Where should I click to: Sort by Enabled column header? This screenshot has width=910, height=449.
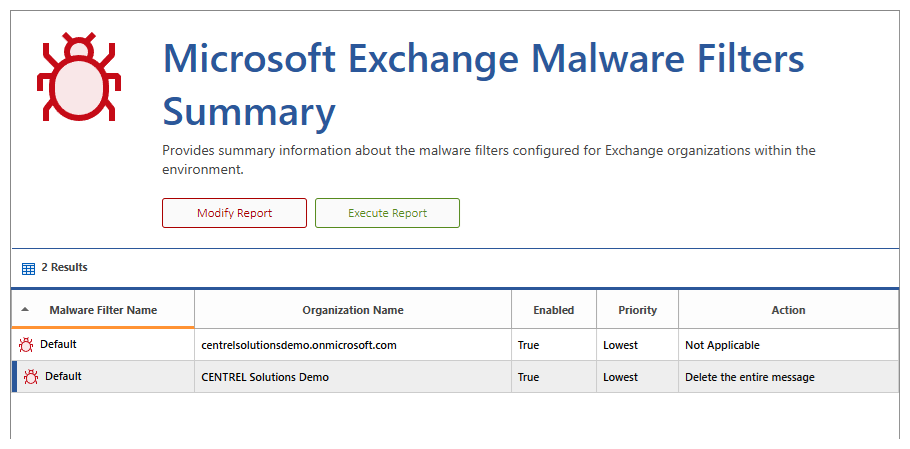[554, 310]
